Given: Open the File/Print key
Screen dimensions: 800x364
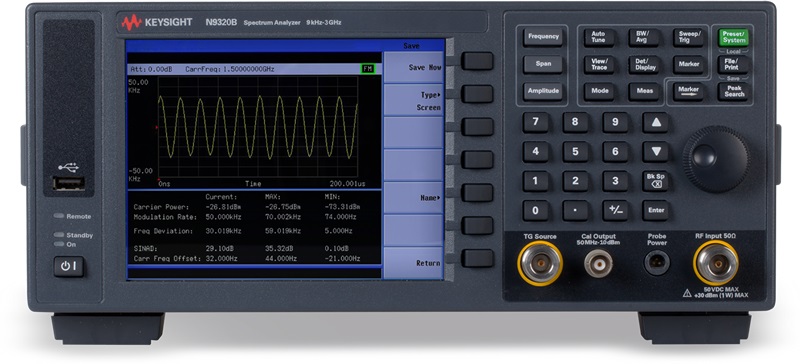Looking at the screenshot, I should tap(734, 65).
